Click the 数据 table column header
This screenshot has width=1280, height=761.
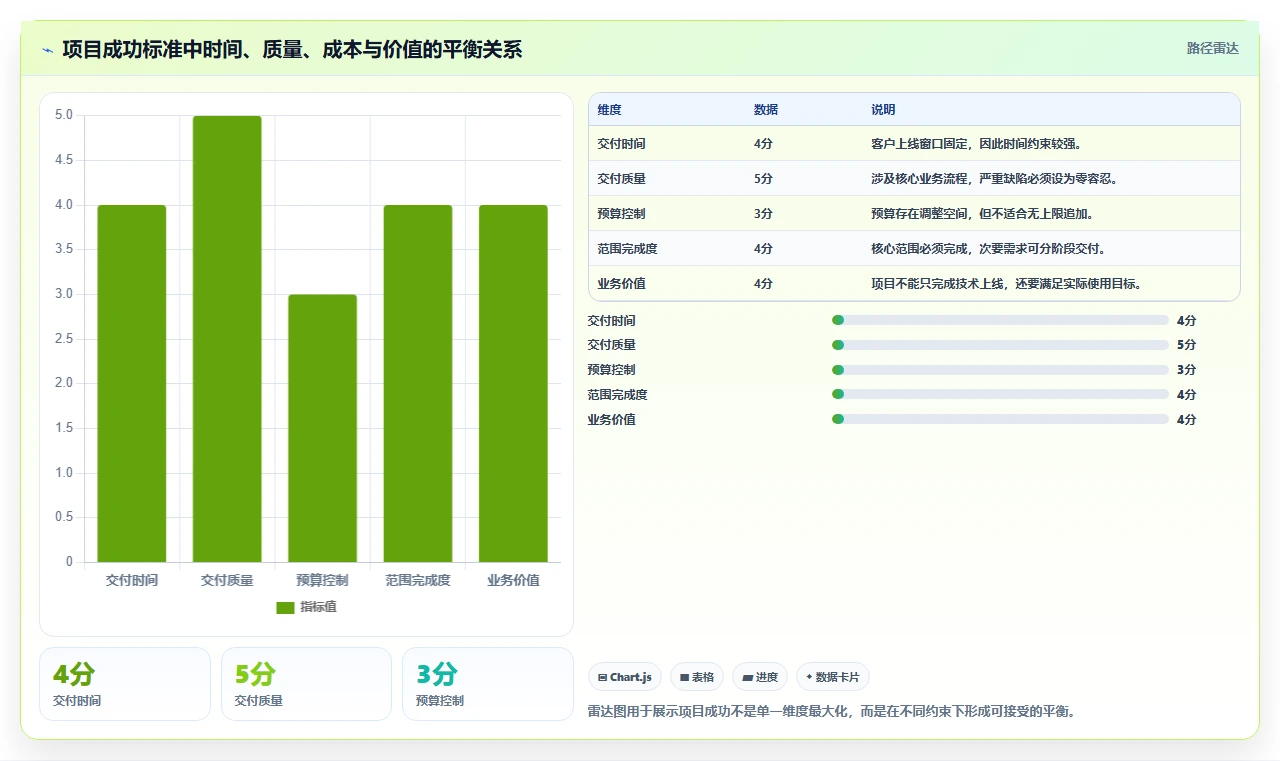tap(766, 110)
